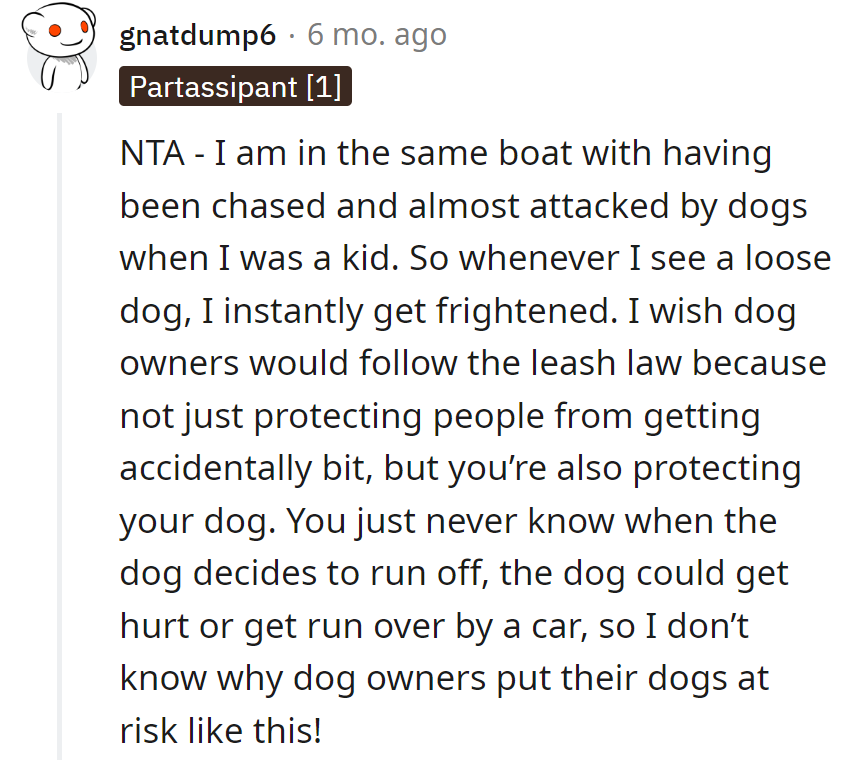Click the phrase "run off" in the comment
The width and height of the screenshot is (847, 760).
(436, 574)
